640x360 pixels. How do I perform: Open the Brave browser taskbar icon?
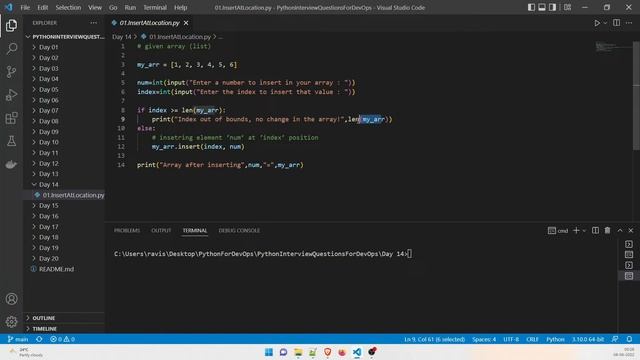[x=327, y=352]
